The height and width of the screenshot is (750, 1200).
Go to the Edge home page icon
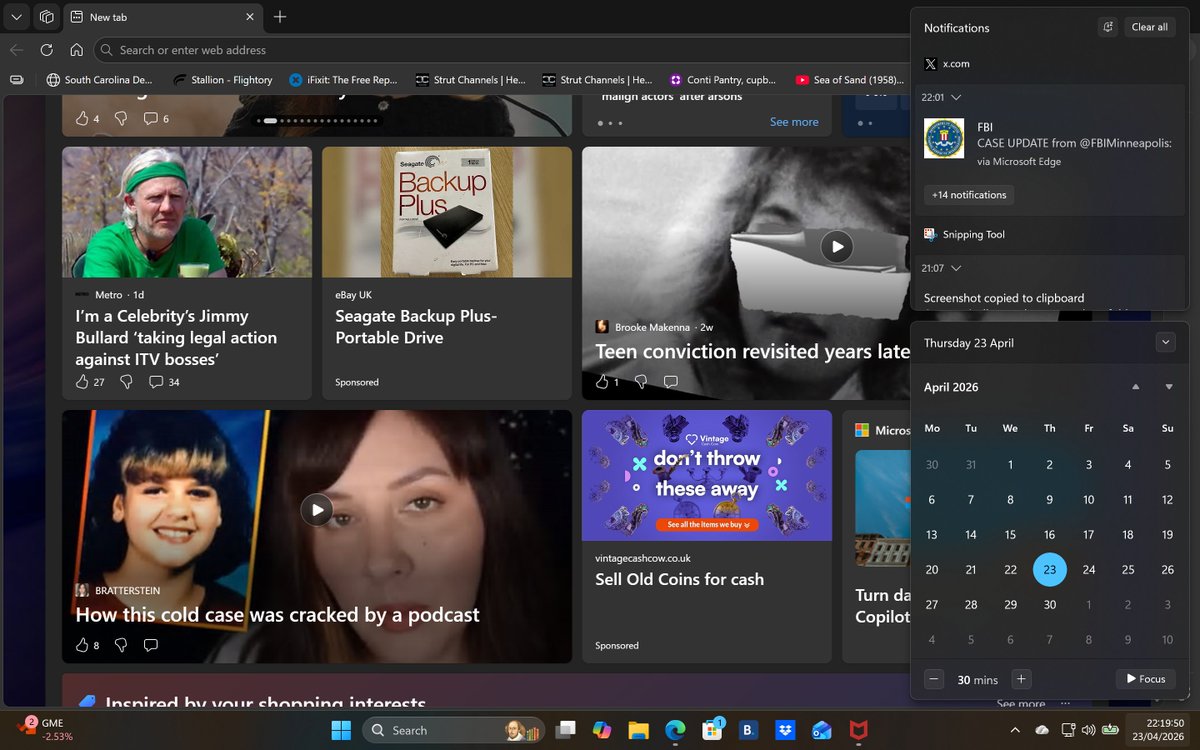76,50
